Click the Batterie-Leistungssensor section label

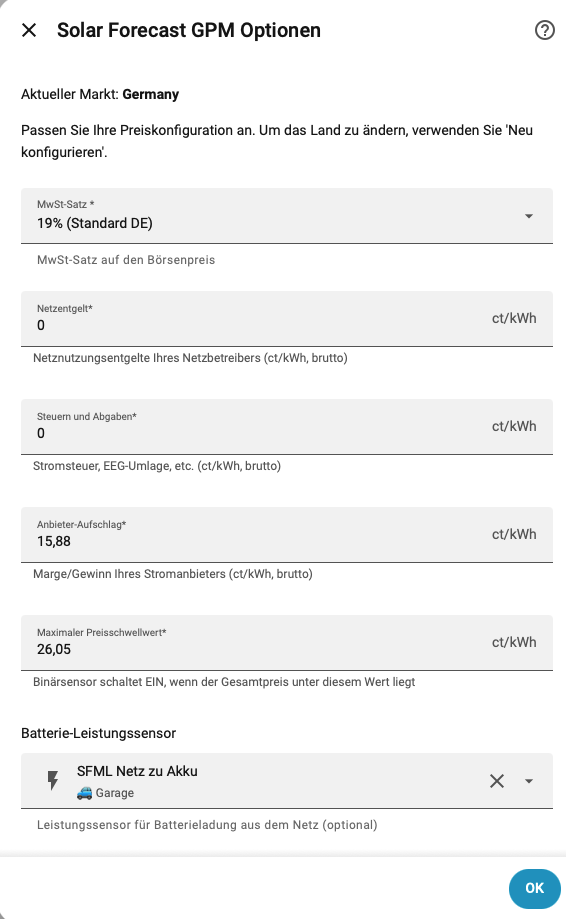98,733
